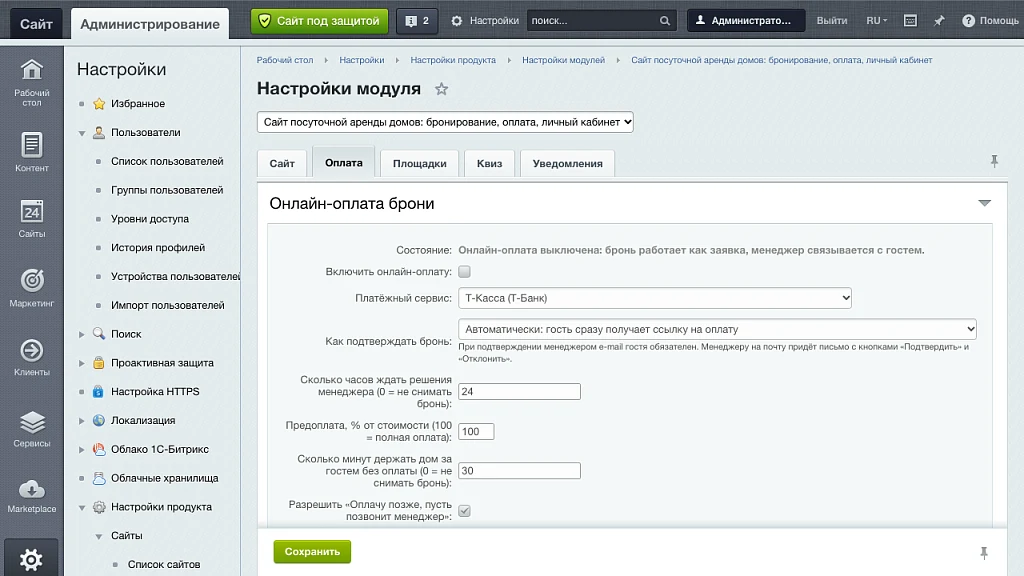Click the pin icon next to Сохранить bar
1024x576 pixels.
tap(984, 554)
